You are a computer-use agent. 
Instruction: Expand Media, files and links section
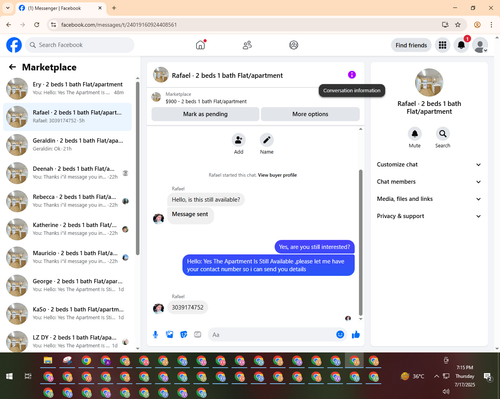(429, 199)
